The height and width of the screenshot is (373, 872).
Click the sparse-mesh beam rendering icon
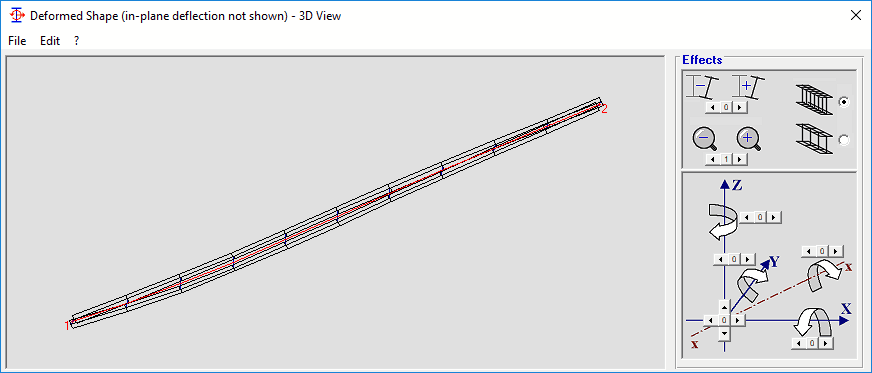(814, 138)
